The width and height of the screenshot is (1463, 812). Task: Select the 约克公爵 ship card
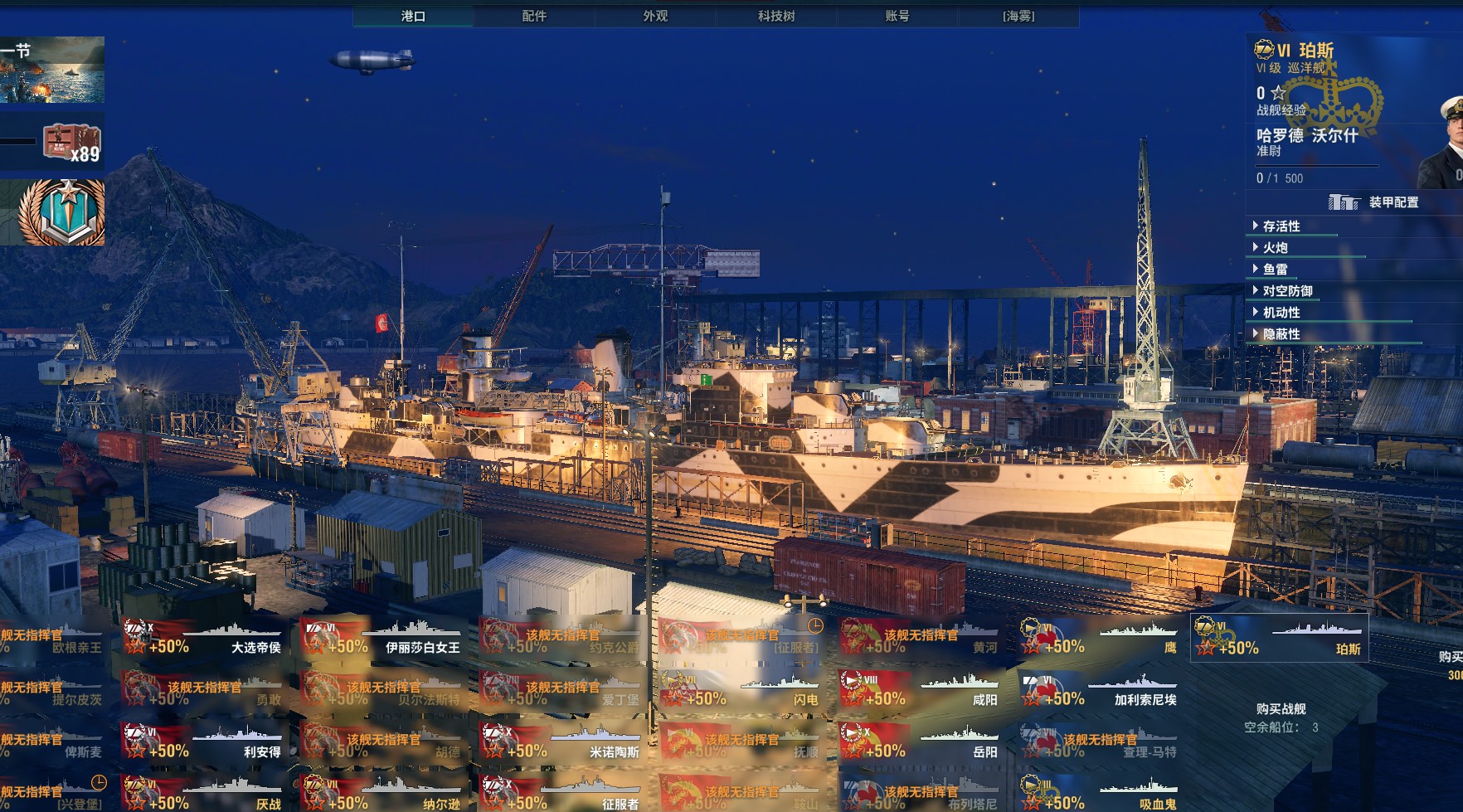[561, 636]
